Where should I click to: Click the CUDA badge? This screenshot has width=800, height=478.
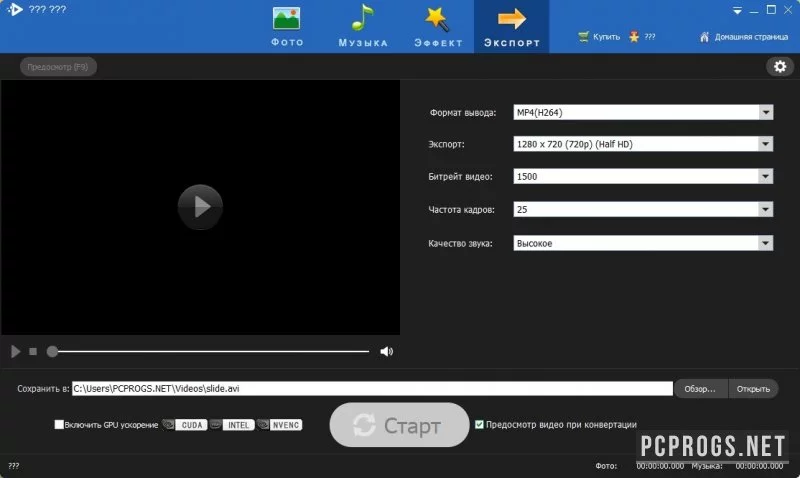[x=191, y=425]
